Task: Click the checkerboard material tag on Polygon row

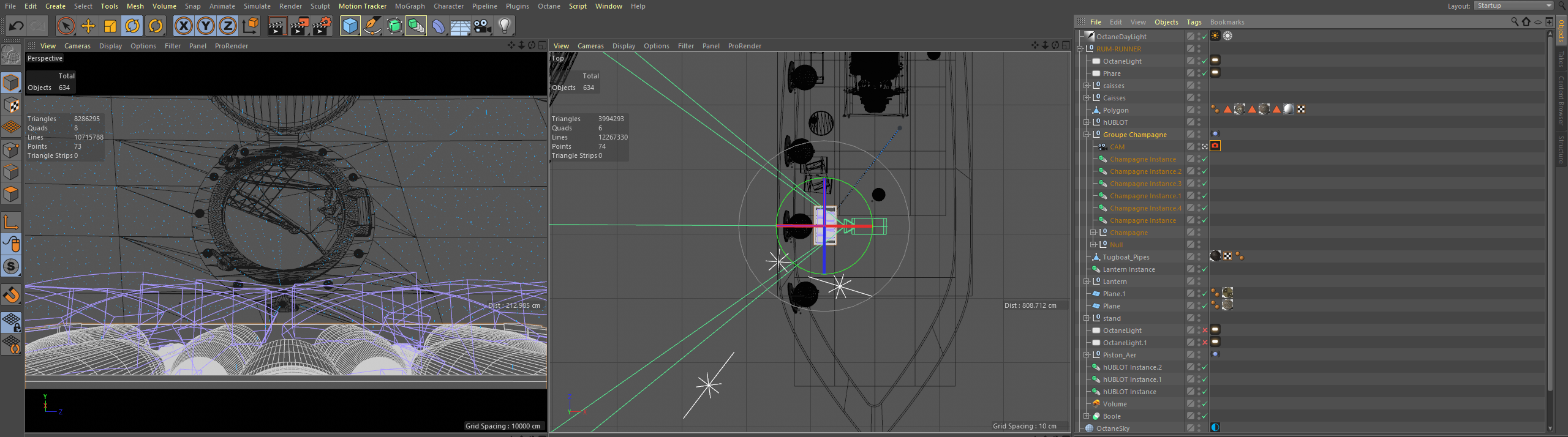Action: [1301, 109]
